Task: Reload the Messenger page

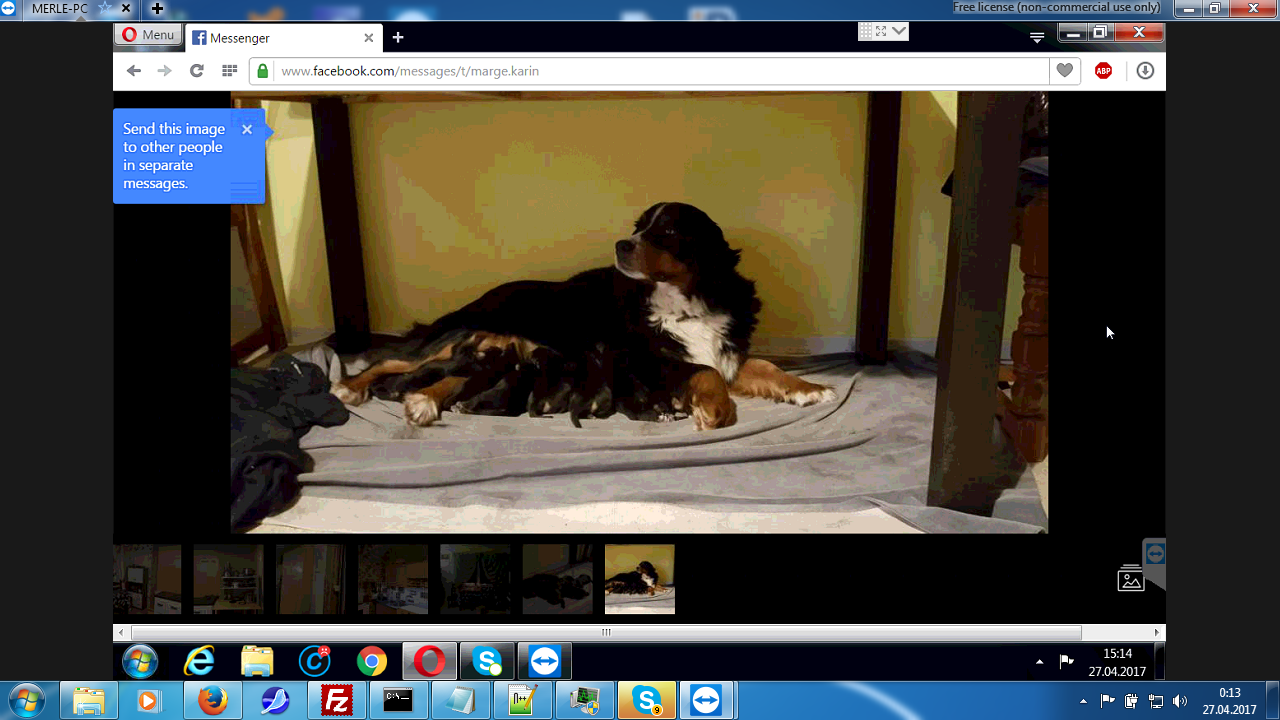Action: 197,71
